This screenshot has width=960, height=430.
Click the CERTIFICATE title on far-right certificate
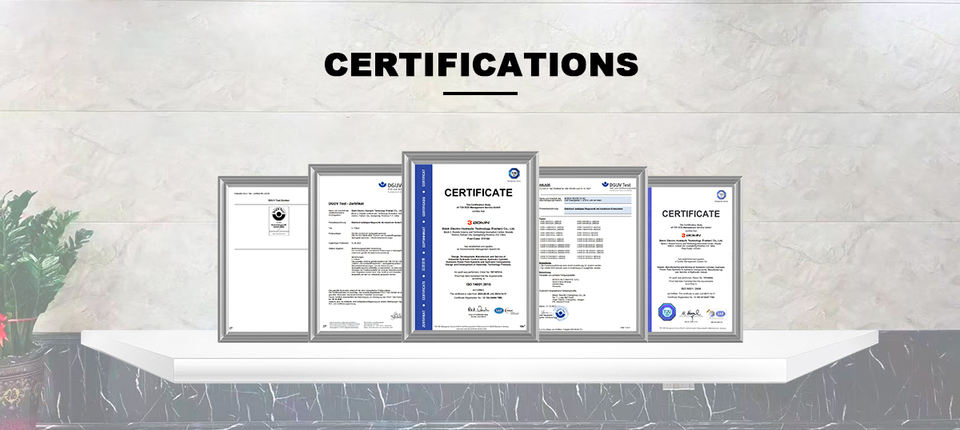(691, 214)
